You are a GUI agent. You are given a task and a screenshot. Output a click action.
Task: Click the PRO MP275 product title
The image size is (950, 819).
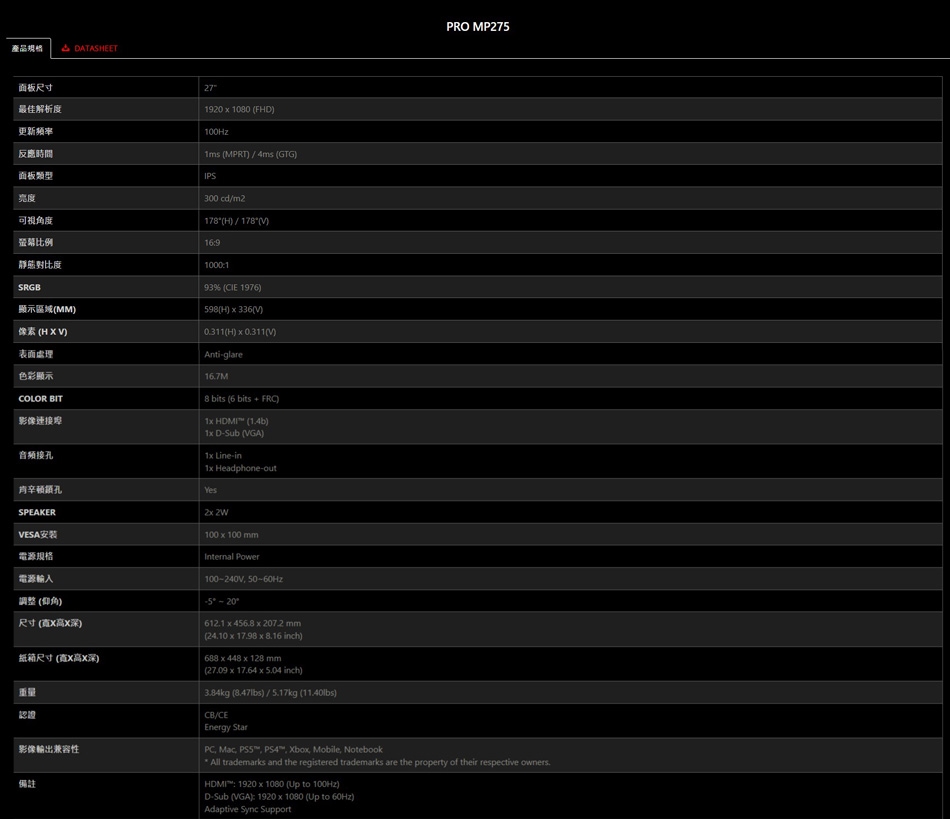[477, 27]
